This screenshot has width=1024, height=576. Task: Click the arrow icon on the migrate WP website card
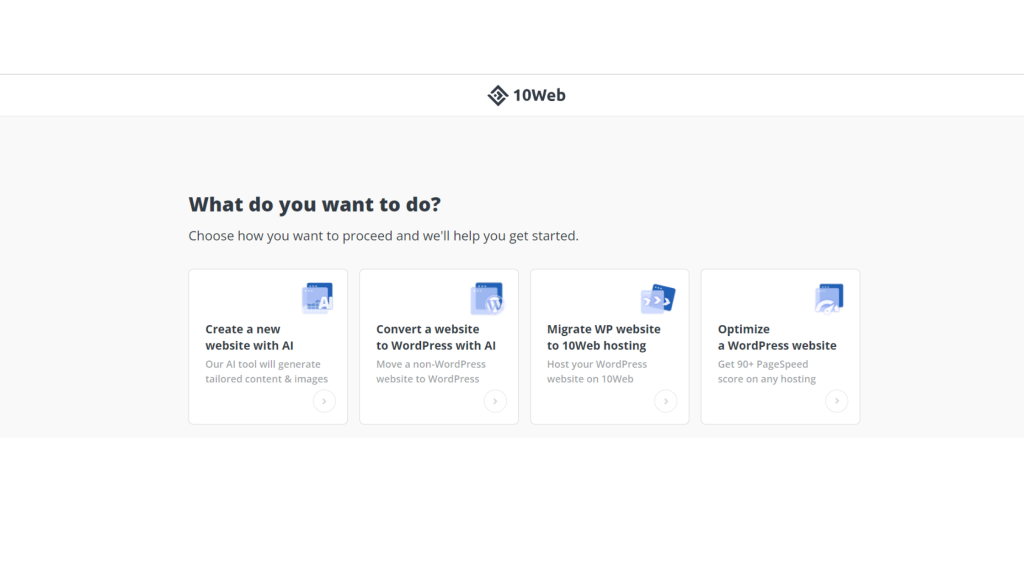(666, 401)
